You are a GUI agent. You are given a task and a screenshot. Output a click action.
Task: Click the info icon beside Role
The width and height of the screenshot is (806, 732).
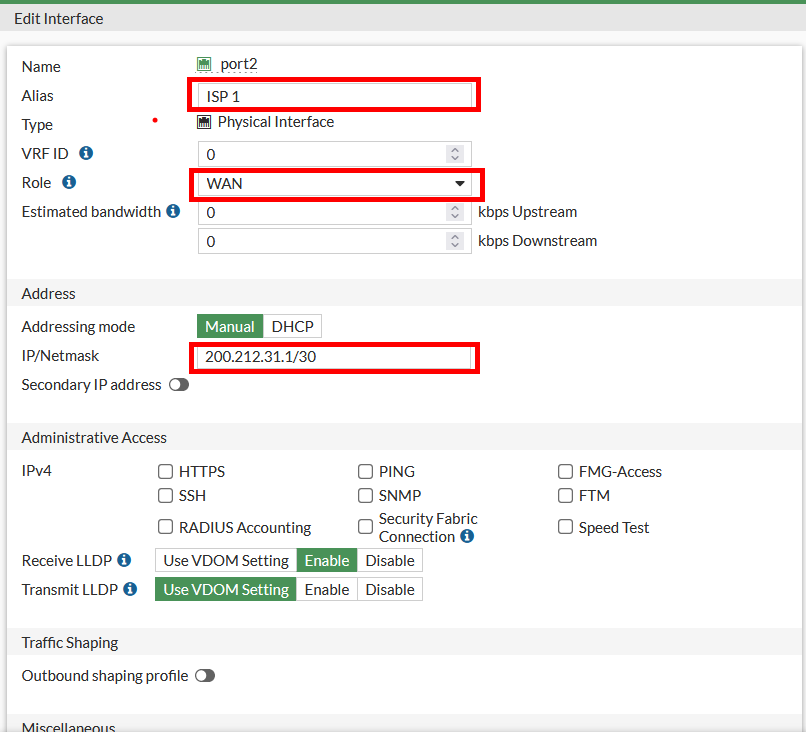69,183
